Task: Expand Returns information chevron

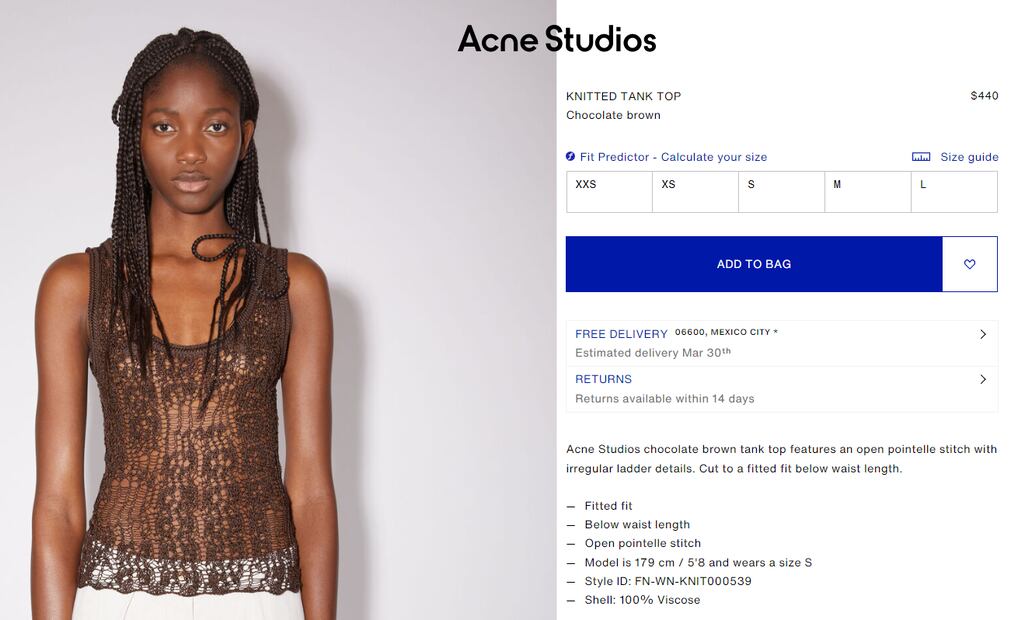Action: (983, 379)
